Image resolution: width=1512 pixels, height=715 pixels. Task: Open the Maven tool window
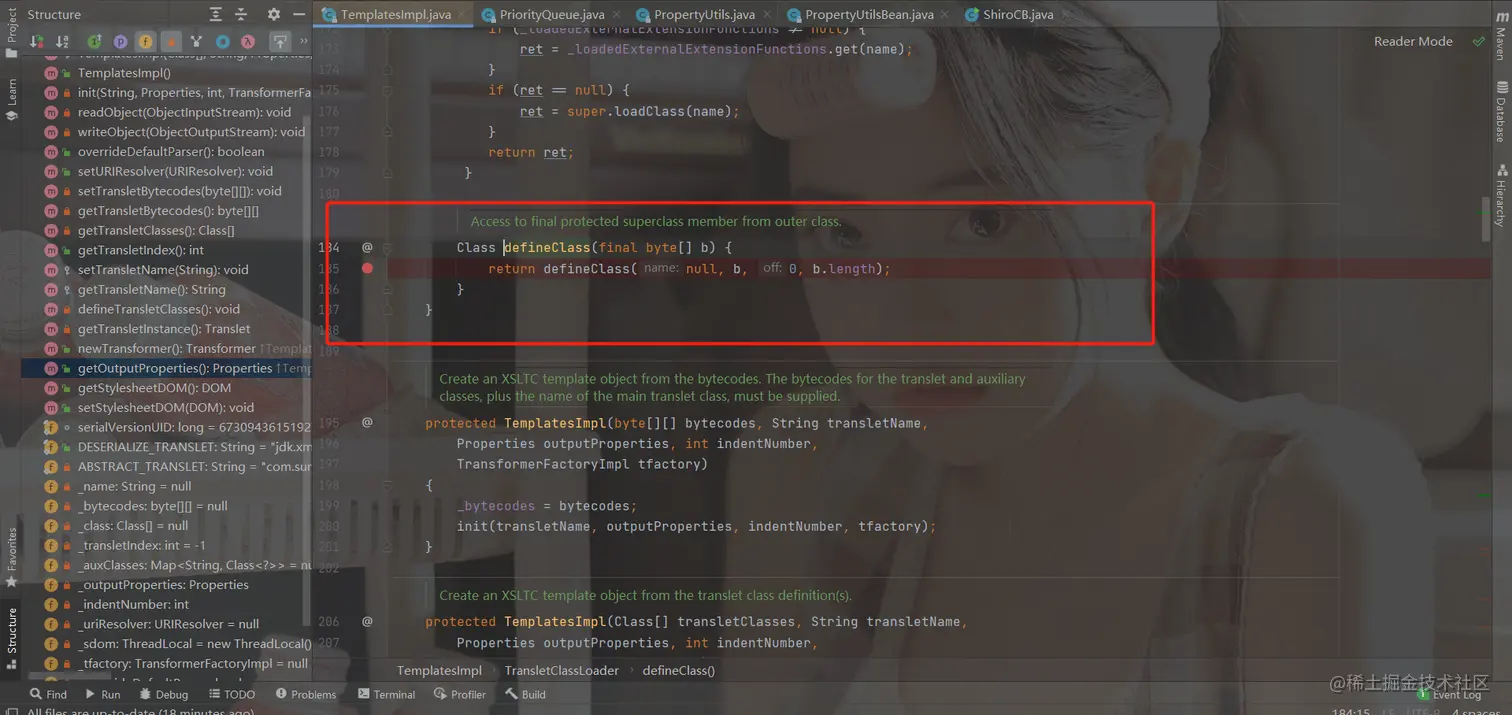point(1501,36)
